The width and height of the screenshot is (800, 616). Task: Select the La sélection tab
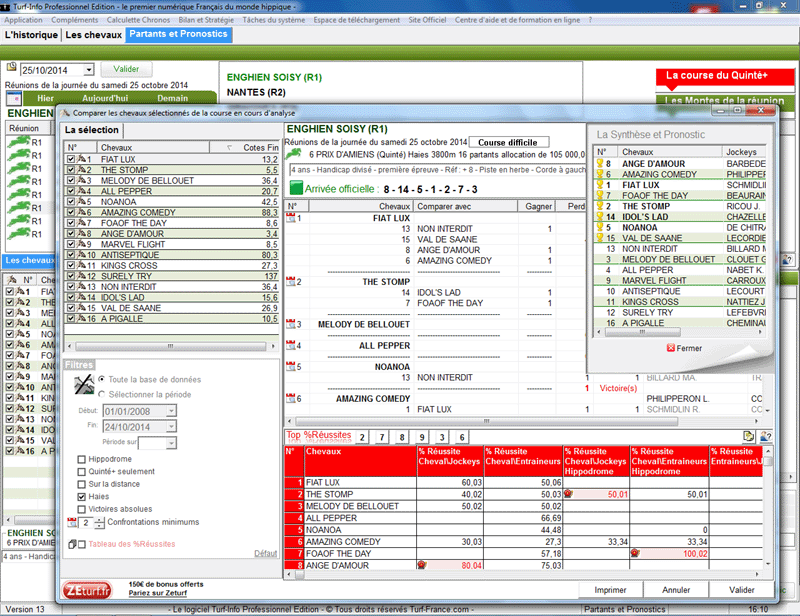92,130
